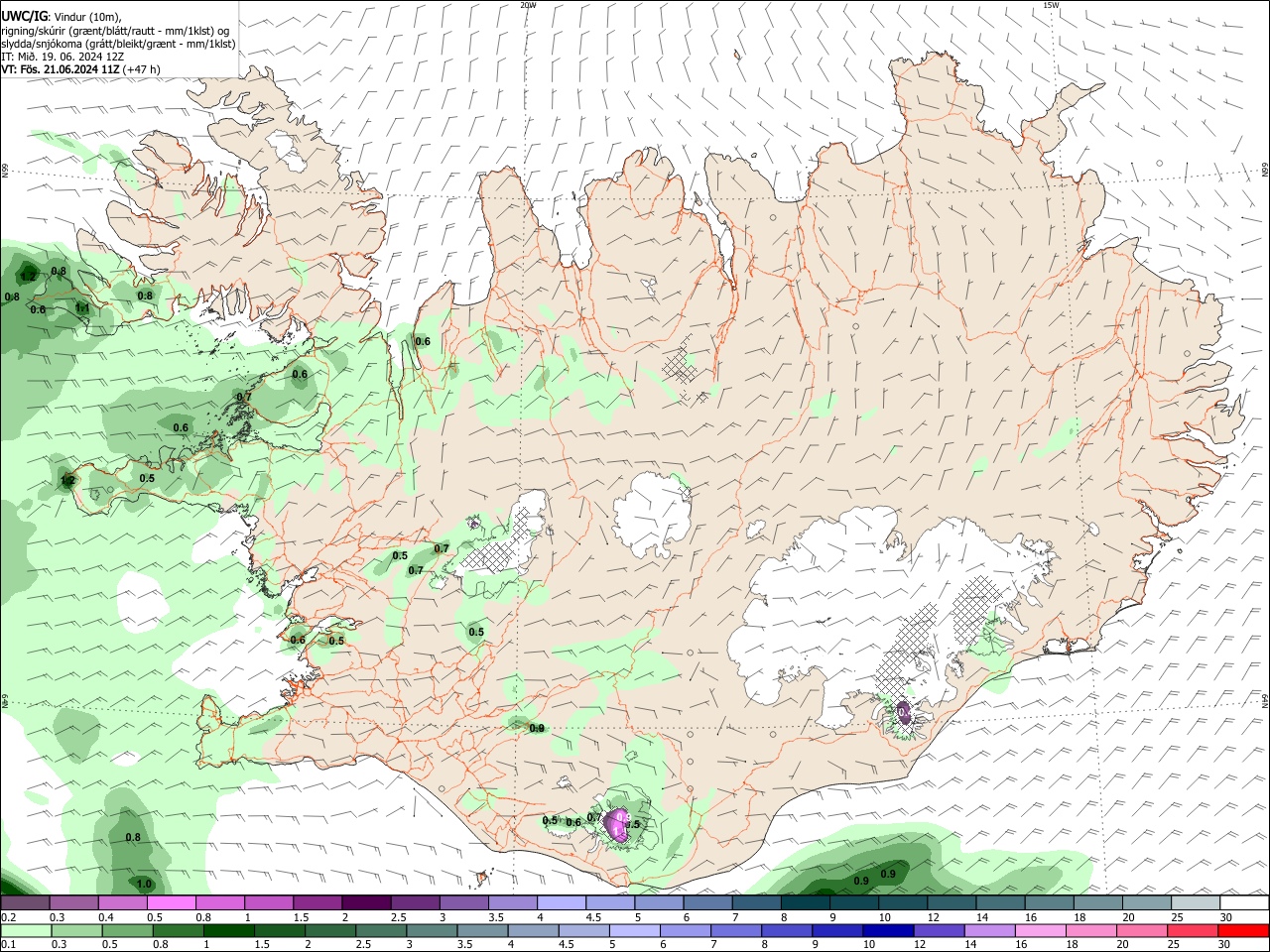Select the palest green 0.1 mm rain swatch
Image resolution: width=1270 pixels, height=952 pixels.
(x=25, y=931)
